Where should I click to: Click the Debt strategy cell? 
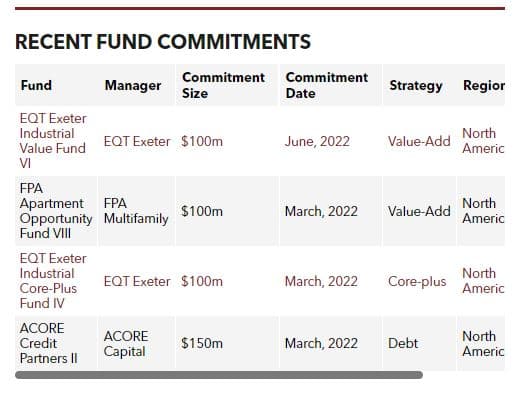click(x=403, y=343)
